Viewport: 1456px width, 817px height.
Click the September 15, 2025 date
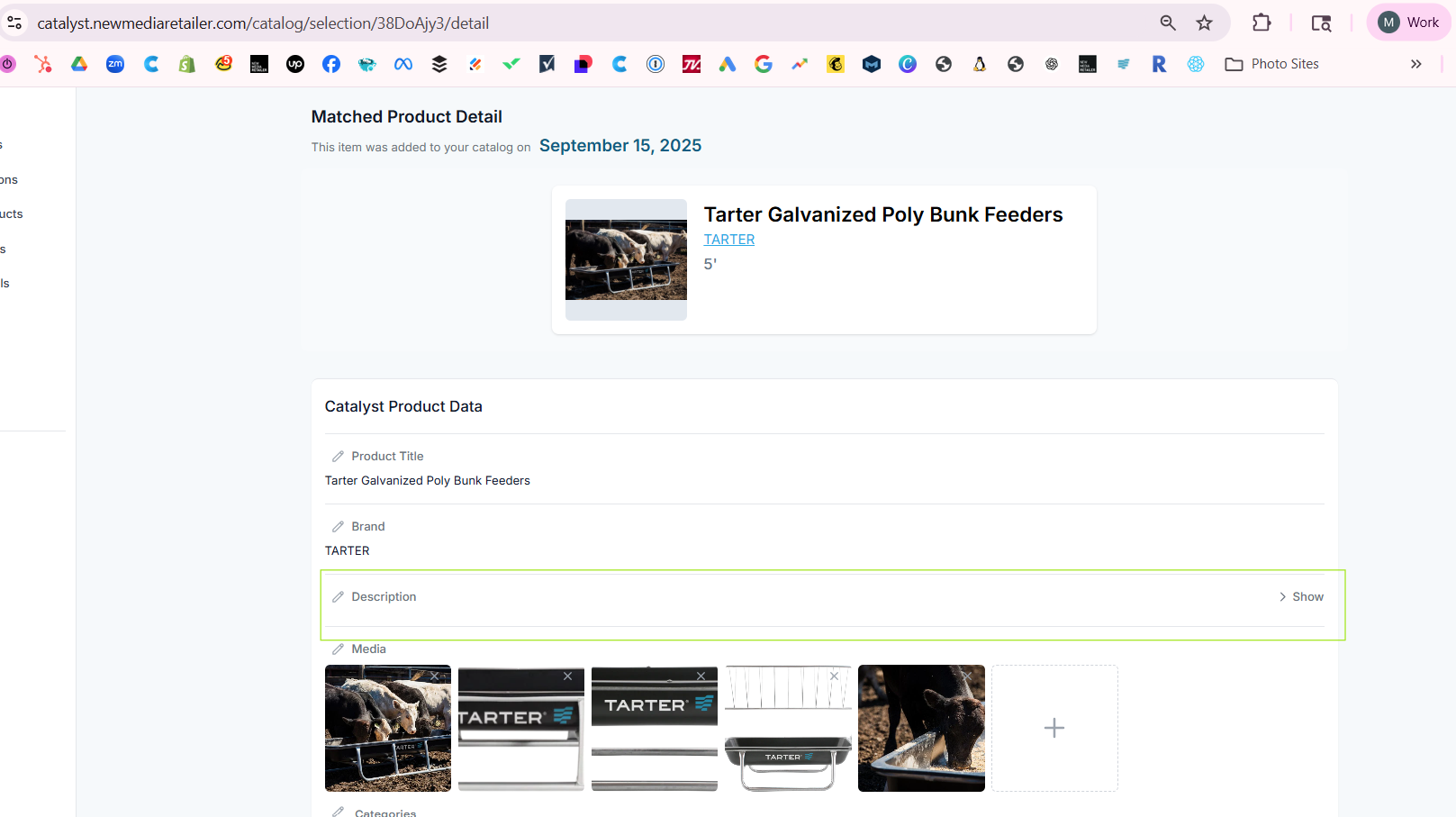coord(620,146)
